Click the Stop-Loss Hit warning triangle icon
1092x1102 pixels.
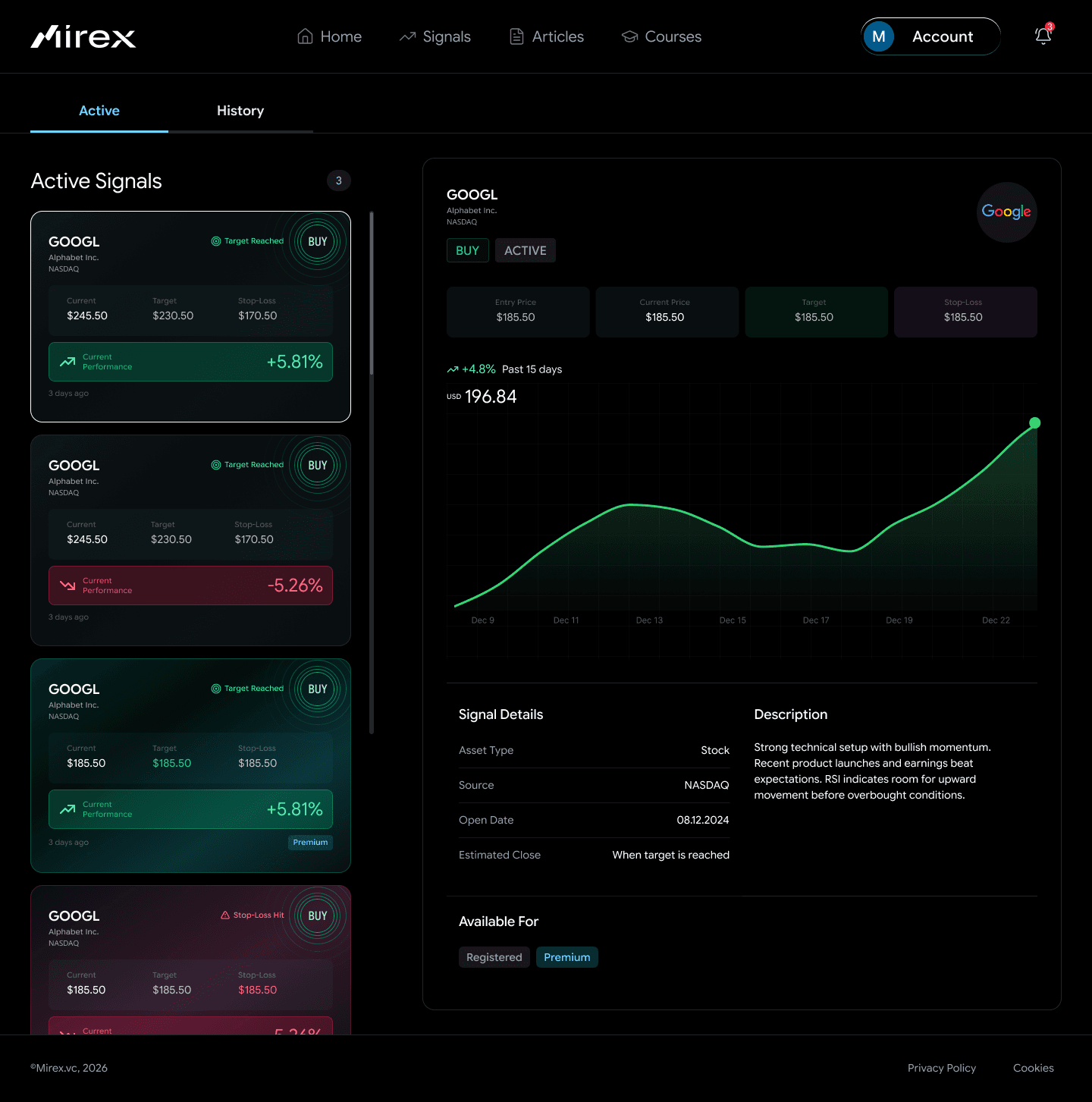point(225,915)
